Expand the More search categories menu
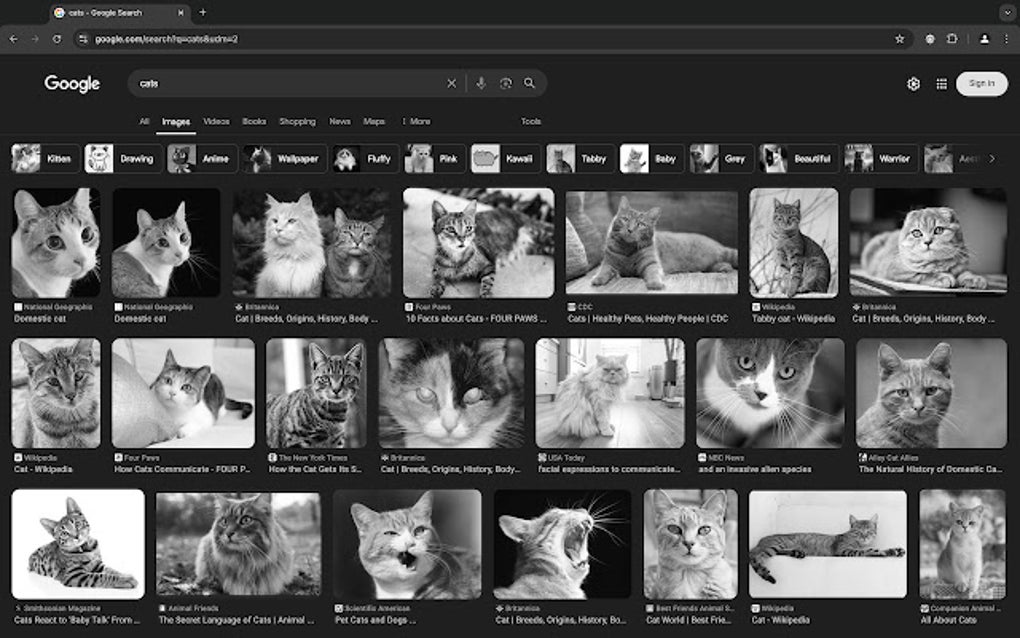The width and height of the screenshot is (1020, 638). coord(416,121)
